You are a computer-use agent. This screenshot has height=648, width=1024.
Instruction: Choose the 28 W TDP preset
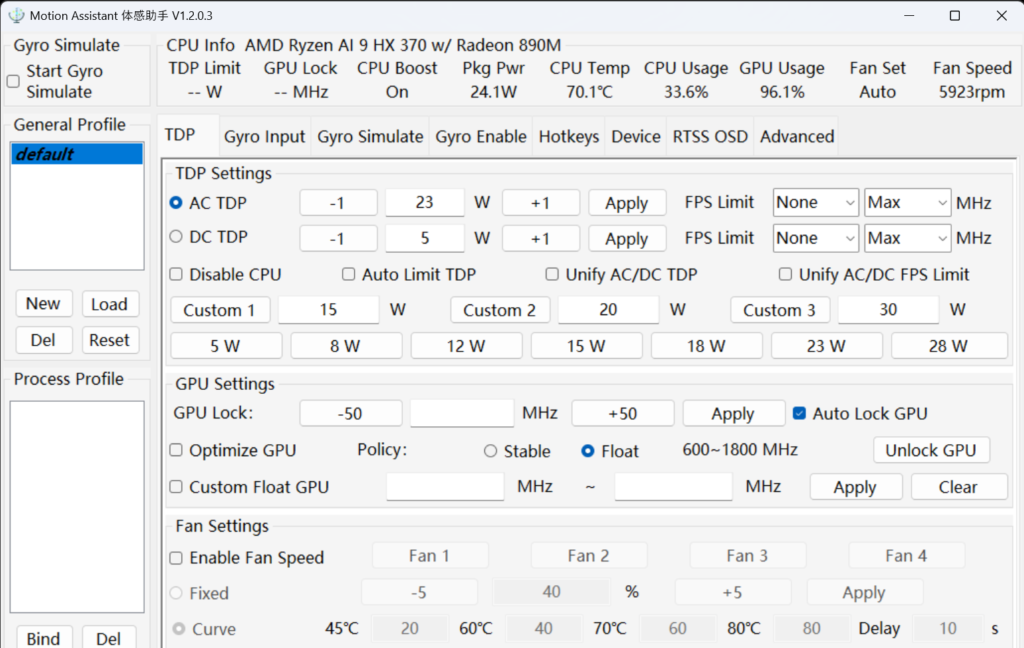click(x=949, y=346)
